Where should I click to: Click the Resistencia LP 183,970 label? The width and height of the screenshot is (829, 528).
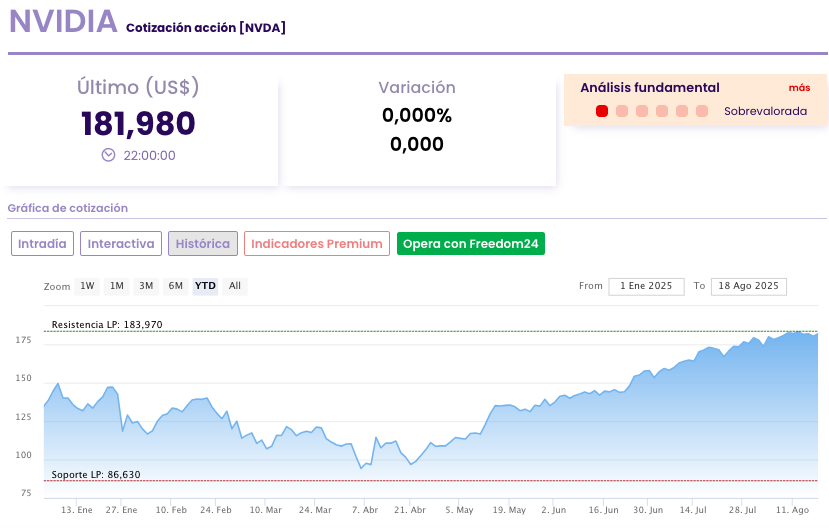pos(107,325)
